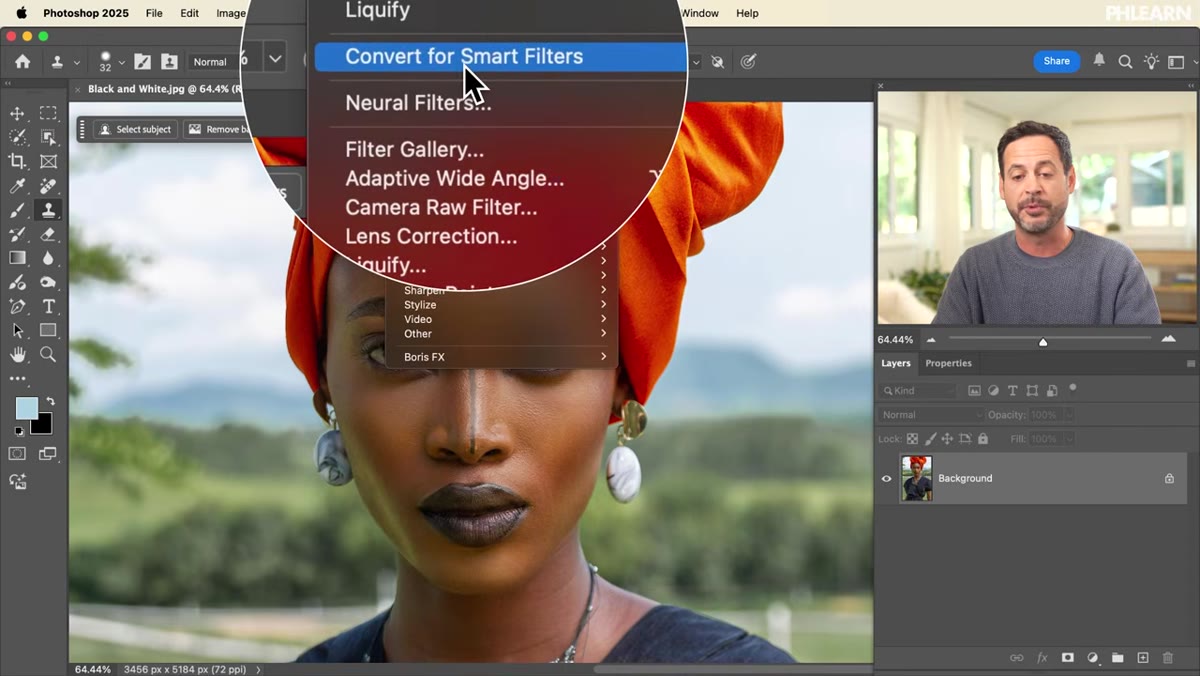This screenshot has width=1200, height=676.
Task: Open the layer blend mode Normal dropdown
Action: click(x=931, y=414)
